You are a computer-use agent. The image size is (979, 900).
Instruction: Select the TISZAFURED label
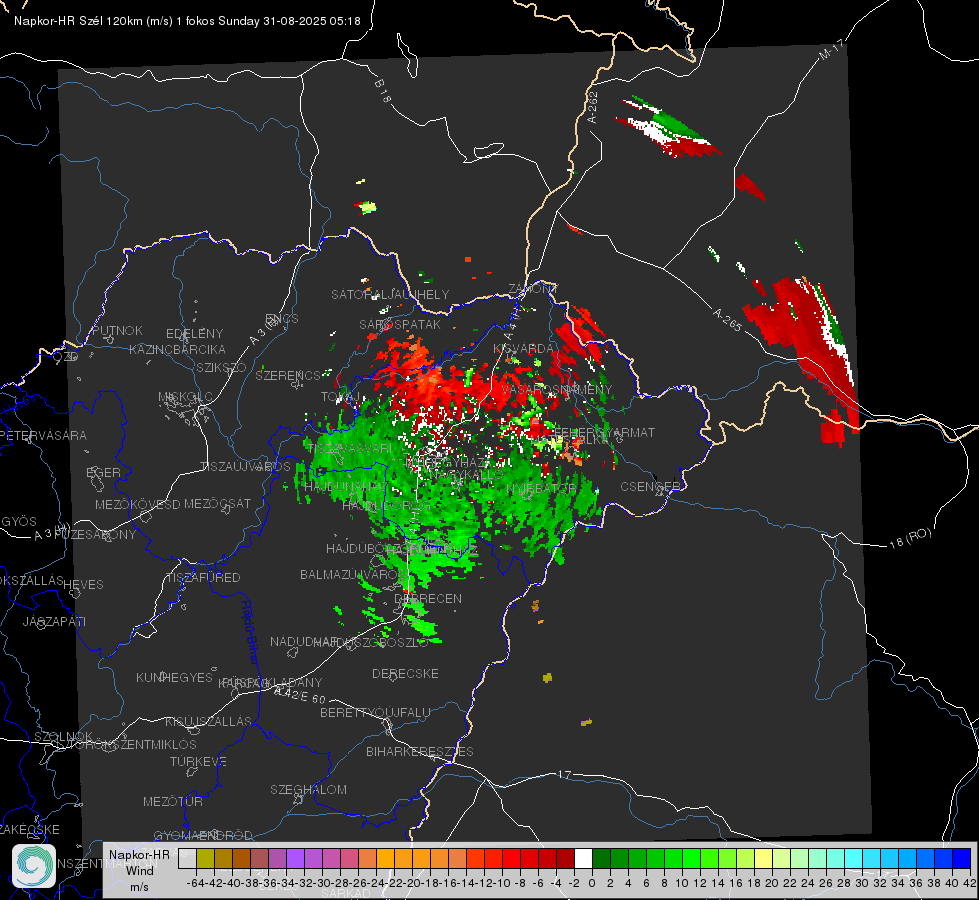pyautogui.click(x=204, y=578)
